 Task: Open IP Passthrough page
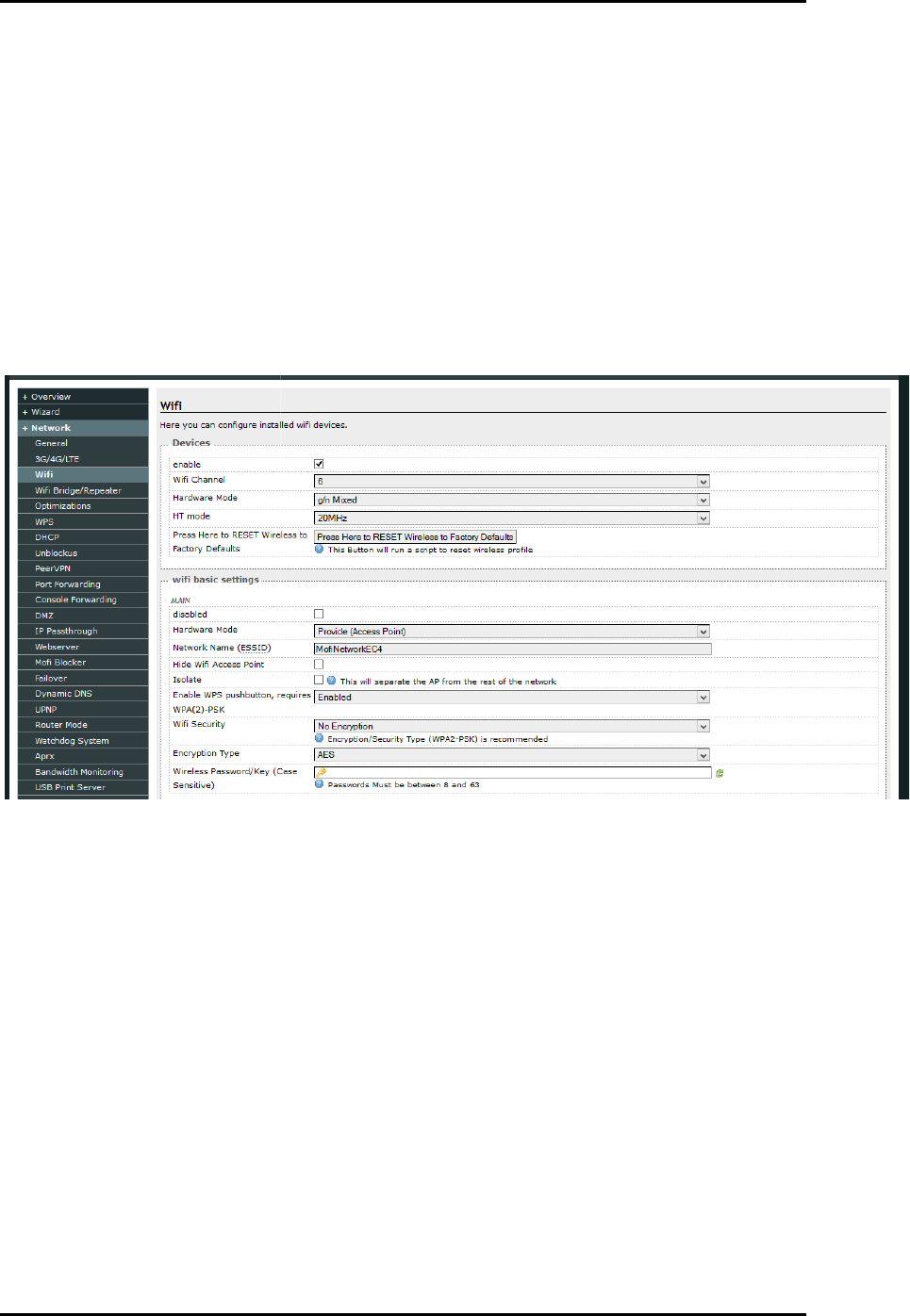point(83,632)
